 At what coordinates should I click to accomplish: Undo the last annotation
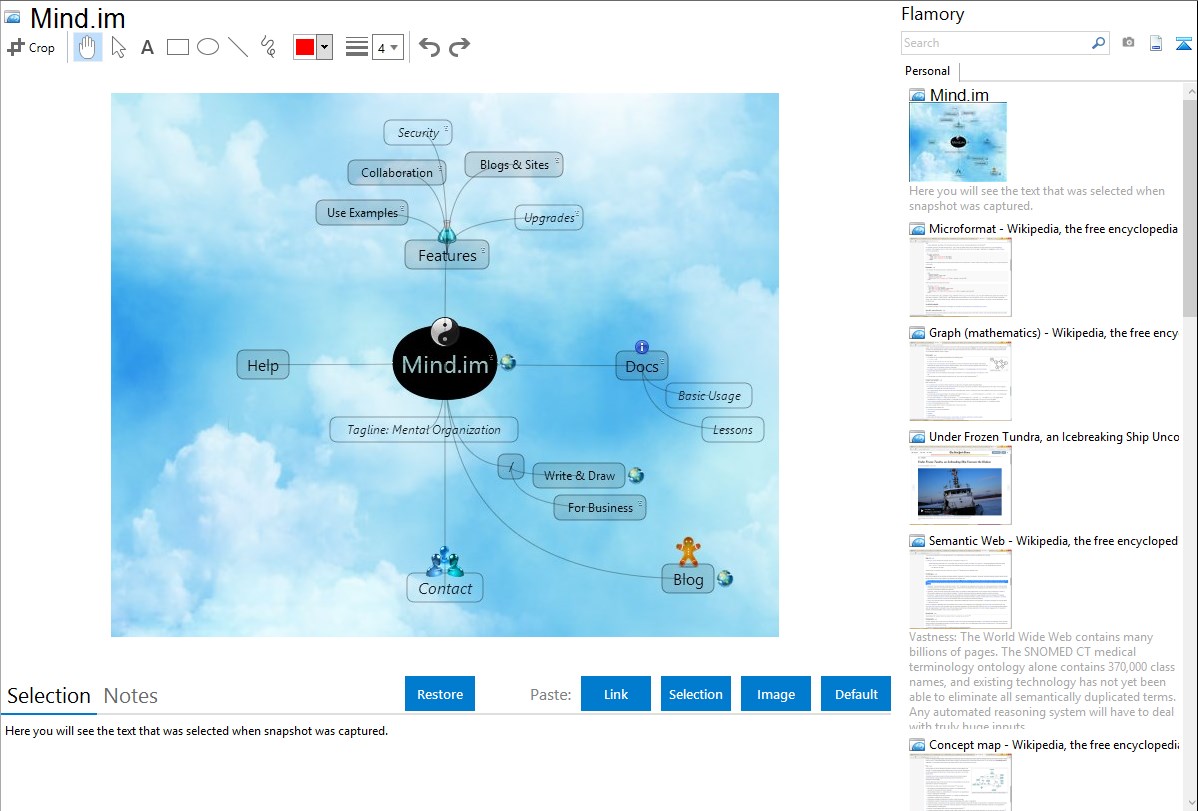point(429,47)
